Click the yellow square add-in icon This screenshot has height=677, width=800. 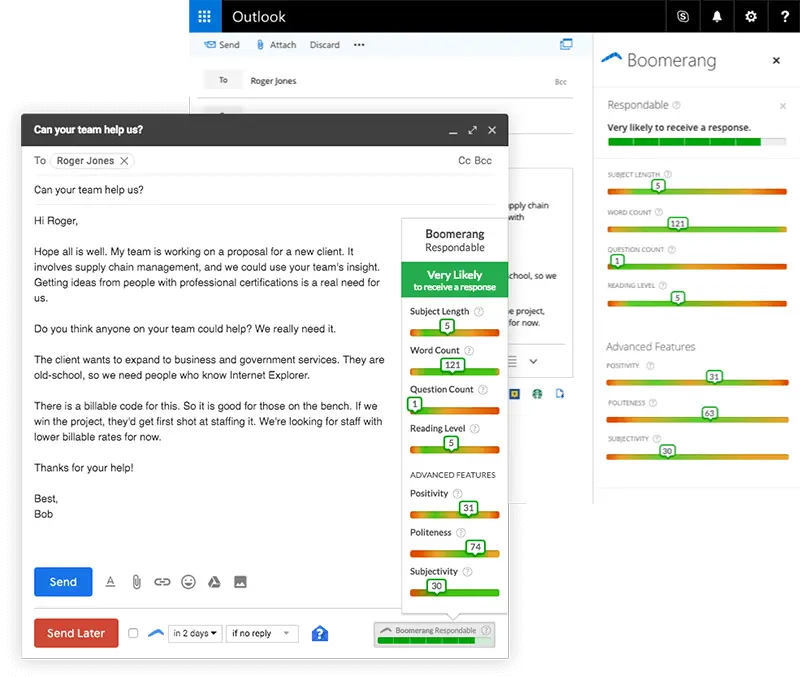pyautogui.click(x=514, y=393)
